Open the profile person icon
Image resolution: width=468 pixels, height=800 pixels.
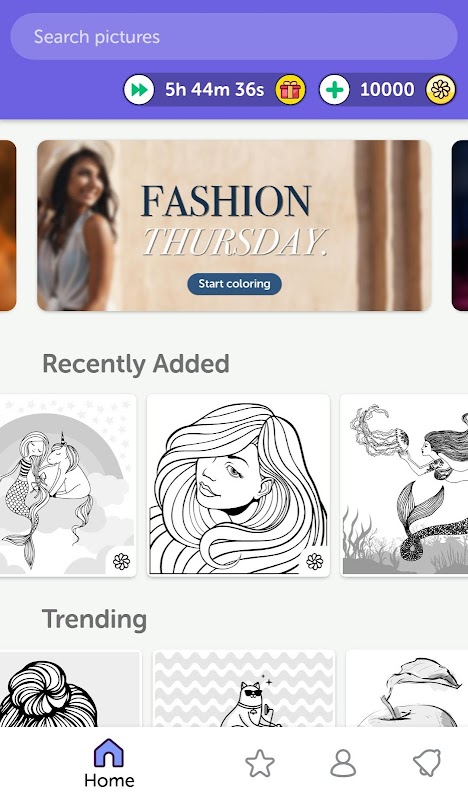(343, 763)
